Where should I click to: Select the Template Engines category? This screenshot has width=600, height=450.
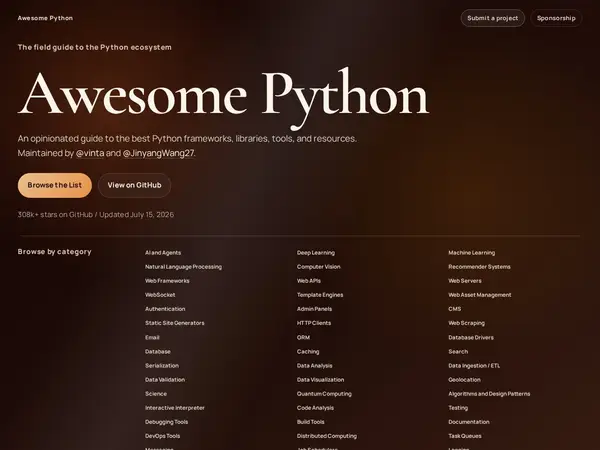coord(320,295)
